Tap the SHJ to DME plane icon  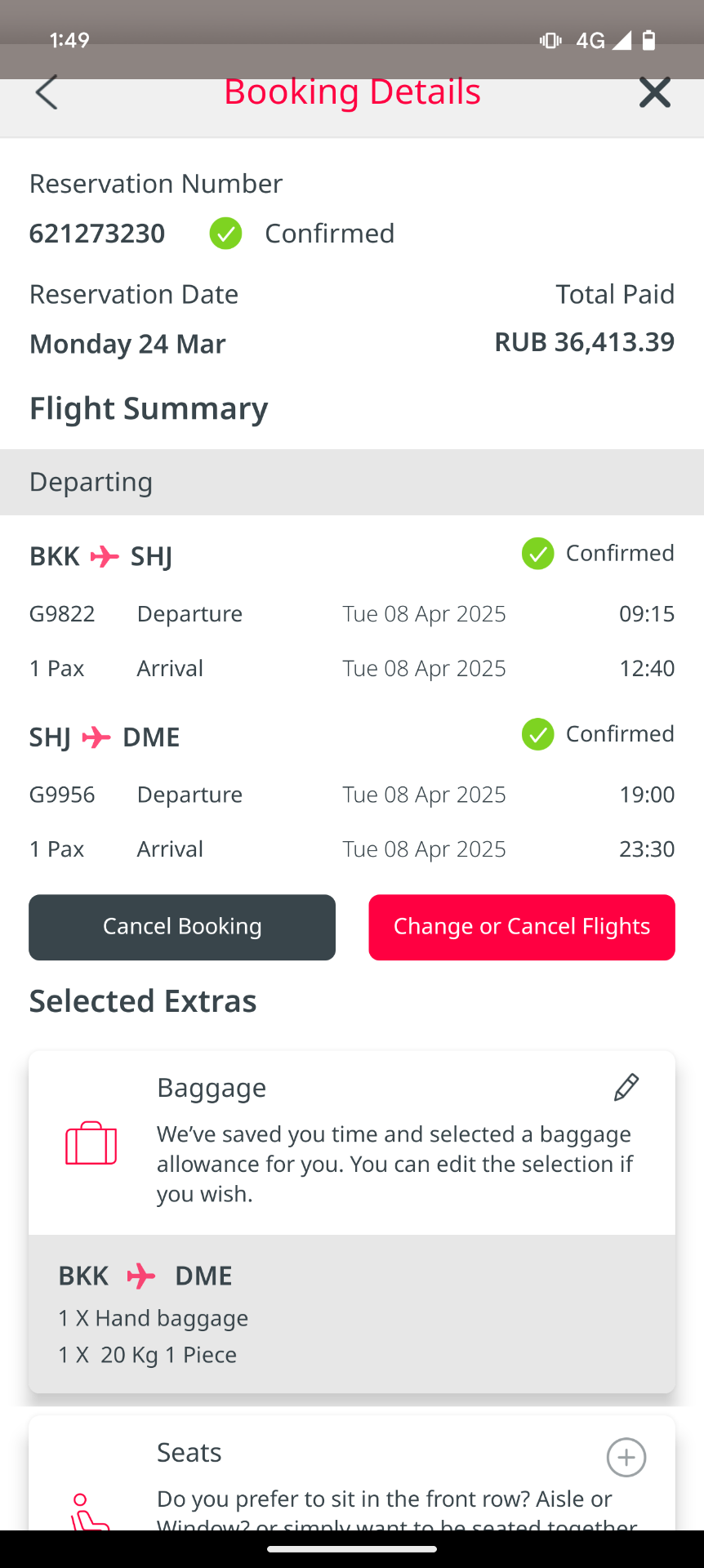point(96,737)
